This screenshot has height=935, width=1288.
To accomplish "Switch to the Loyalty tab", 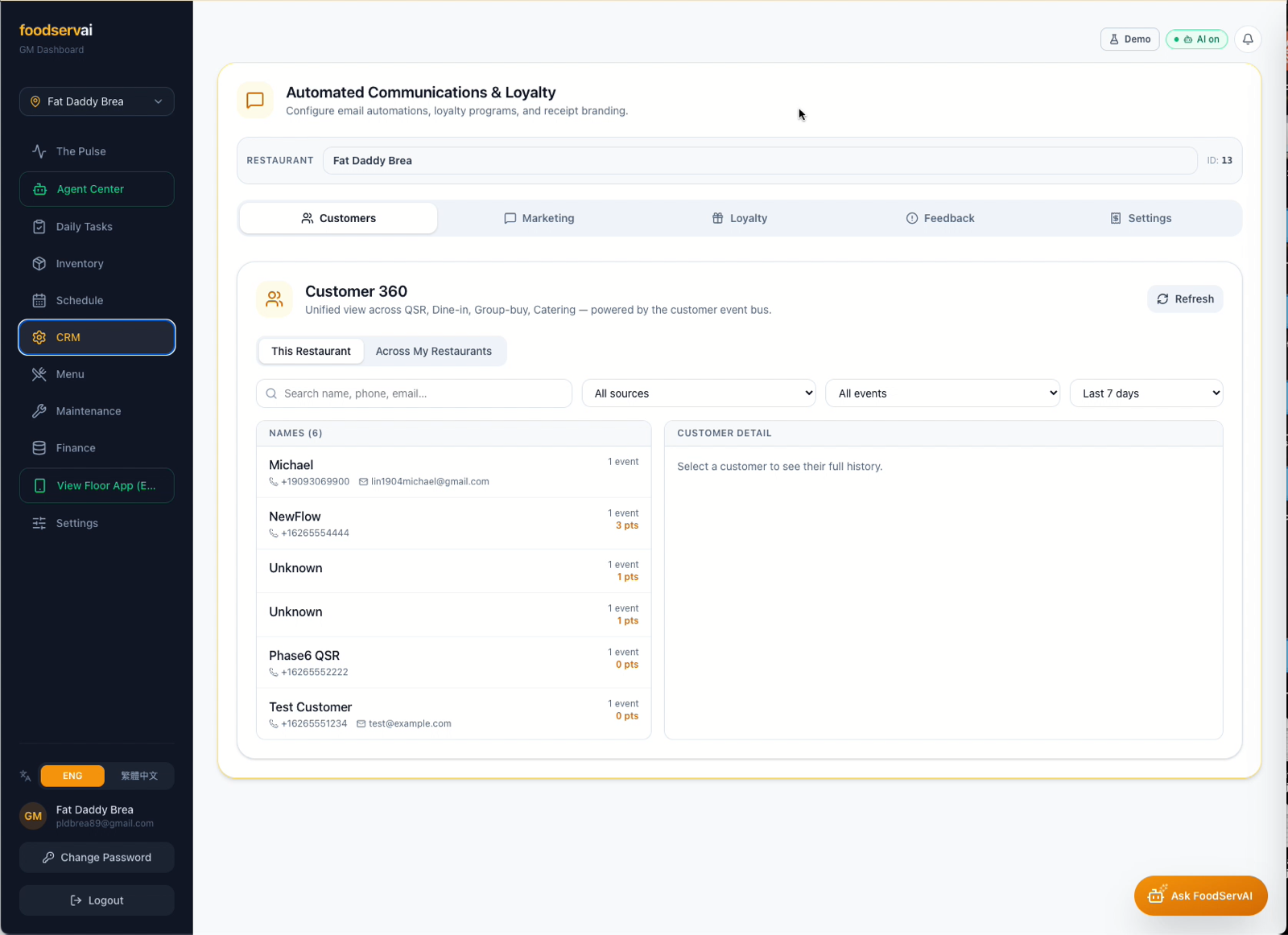I will click(x=740, y=218).
